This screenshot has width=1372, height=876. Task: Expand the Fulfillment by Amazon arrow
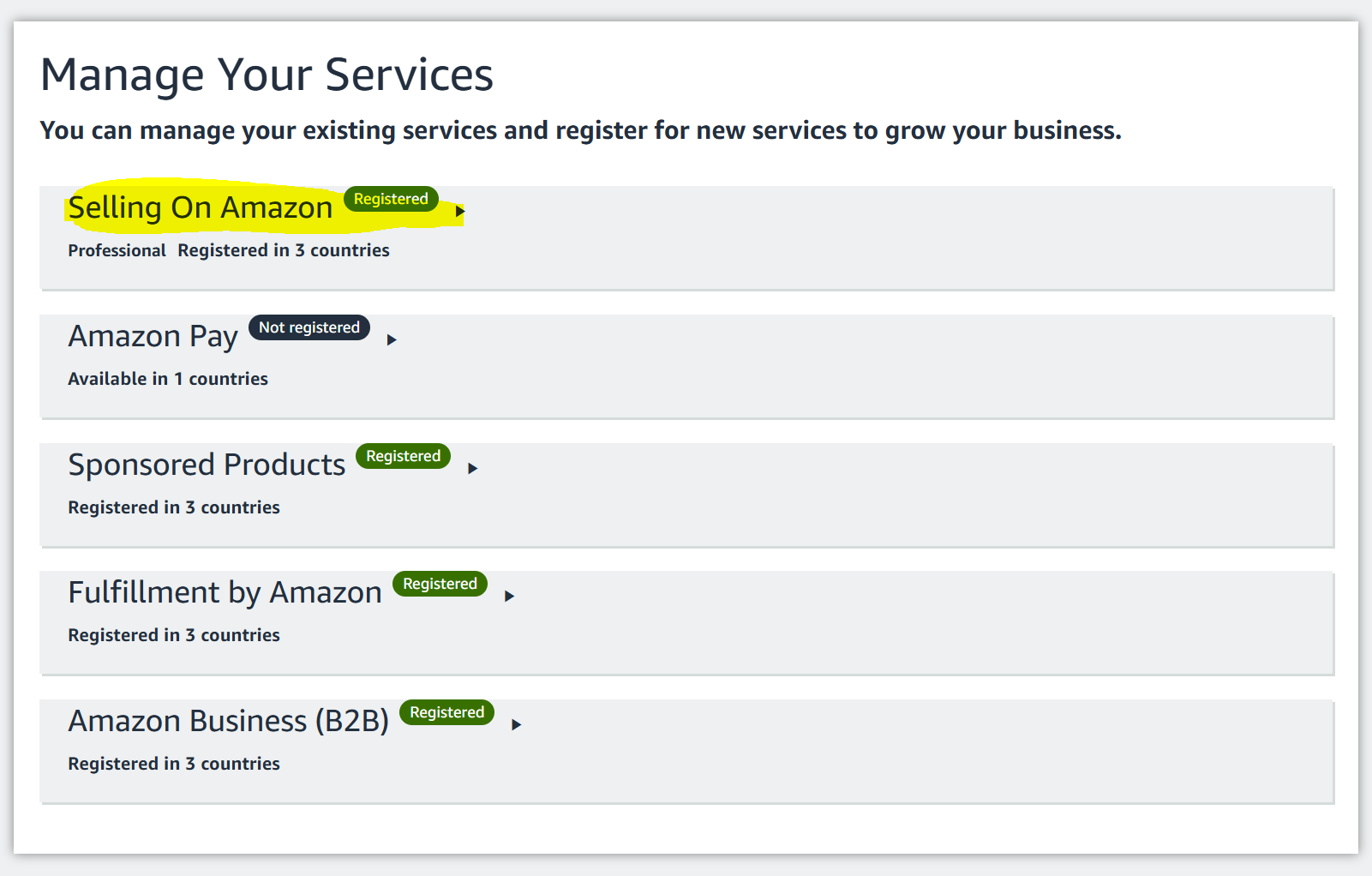point(509,596)
